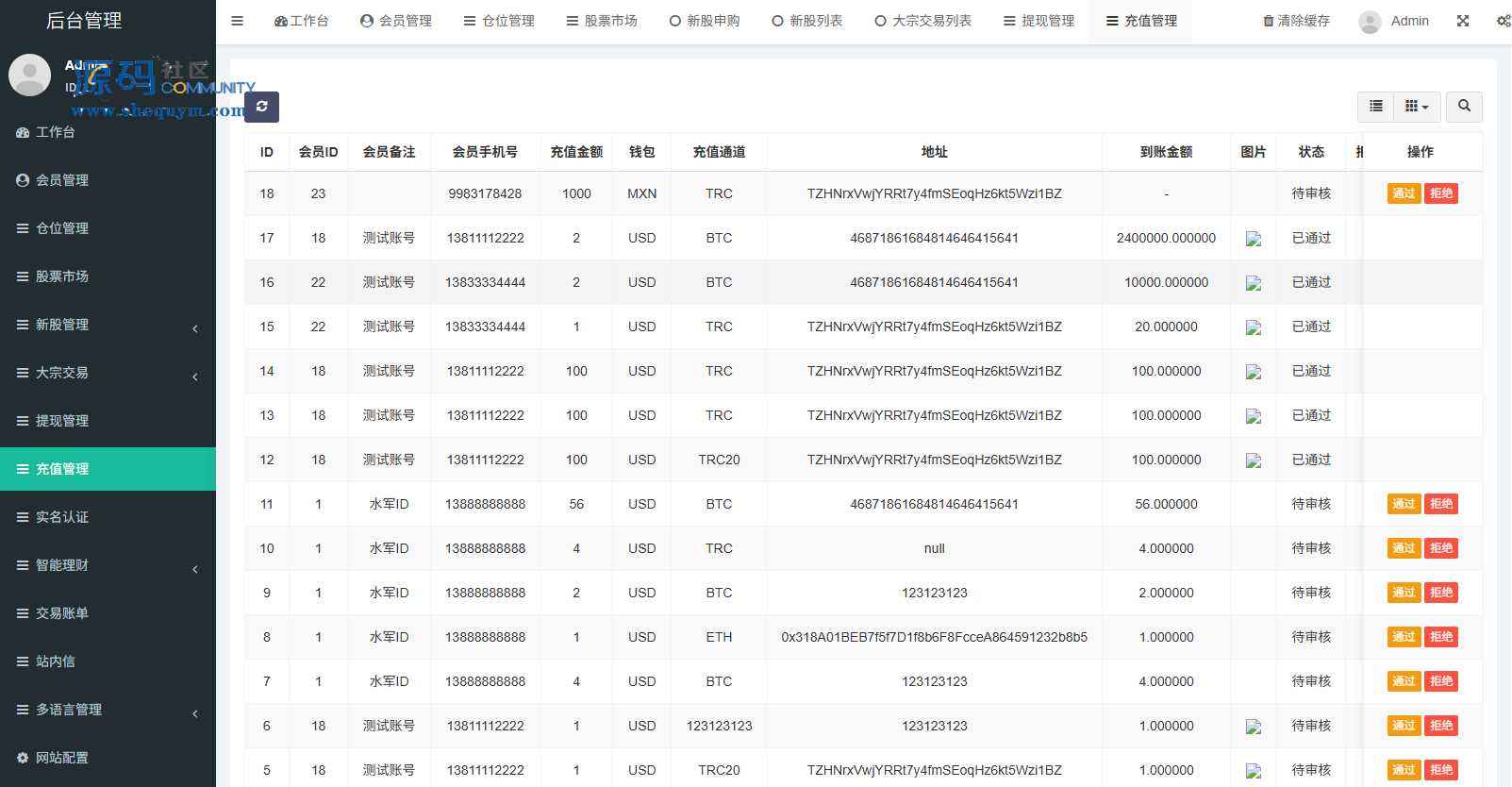Click the 充值金额 column header
This screenshot has height=787, width=1512.
576,152
